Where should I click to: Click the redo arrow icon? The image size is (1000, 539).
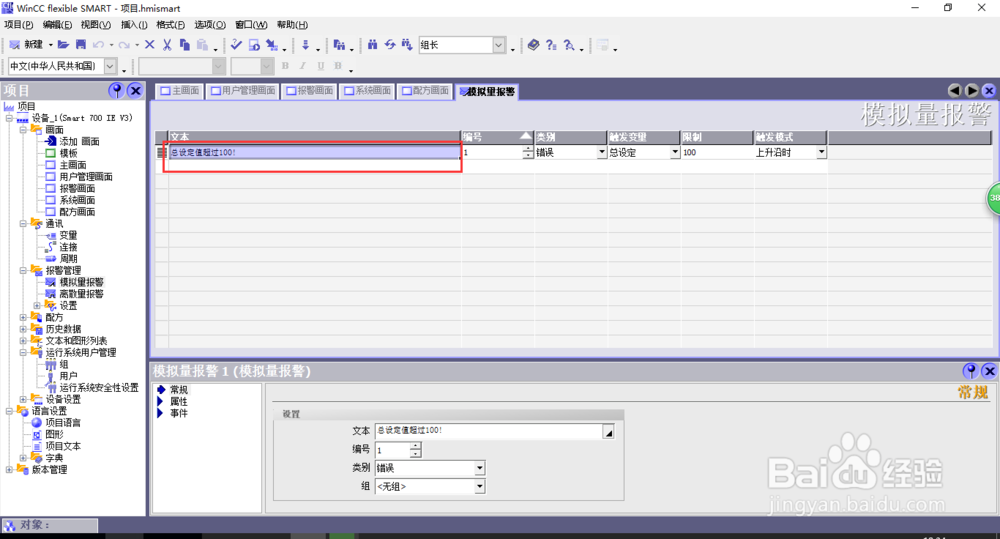(124, 45)
